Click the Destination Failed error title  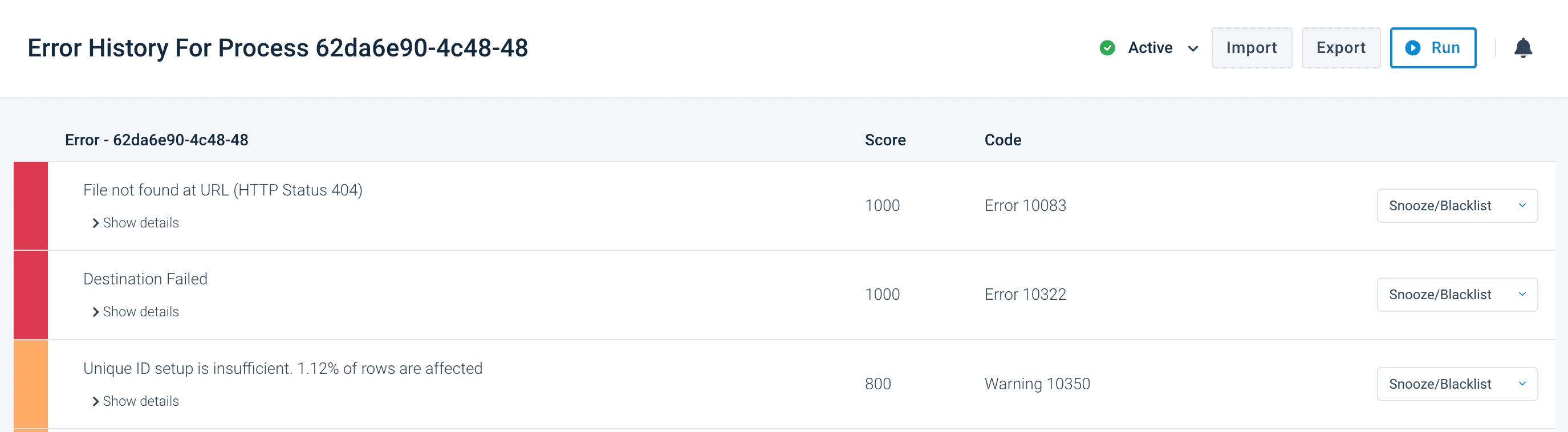tap(145, 279)
